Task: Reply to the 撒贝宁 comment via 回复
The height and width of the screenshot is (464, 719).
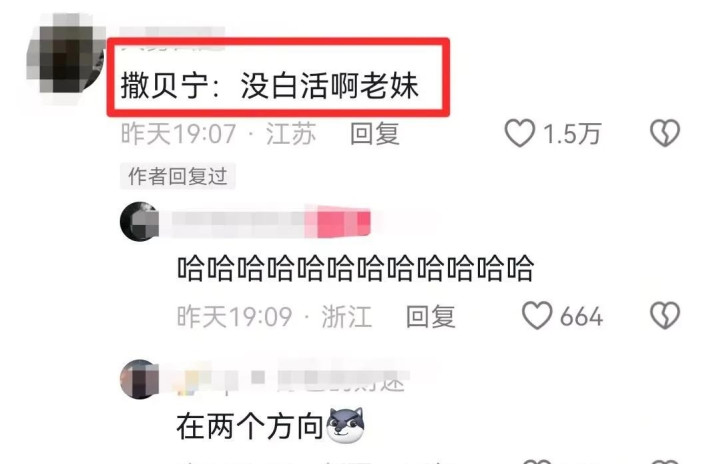Action: click(x=375, y=134)
